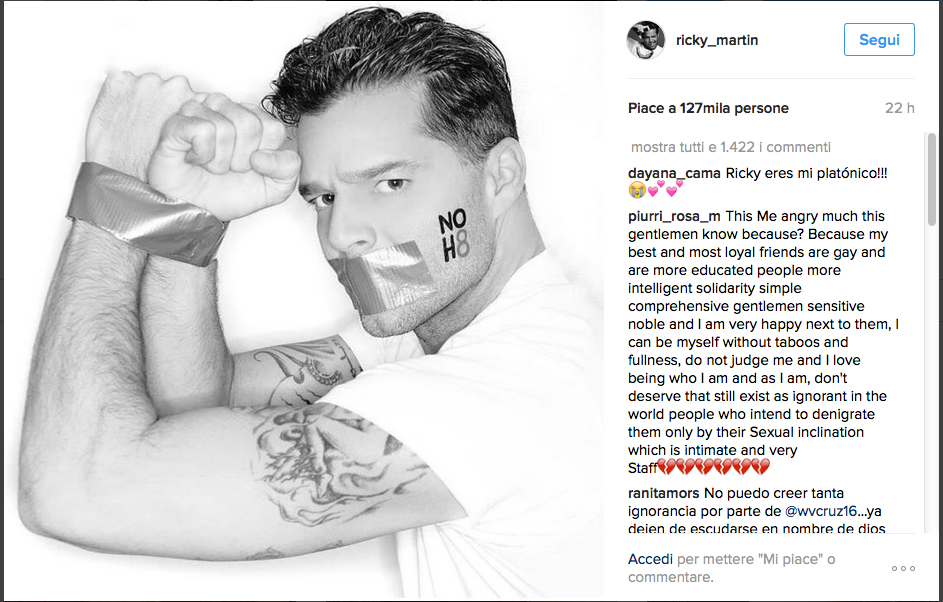
Task: Open dayana_cama commenter profile
Action: click(x=674, y=173)
